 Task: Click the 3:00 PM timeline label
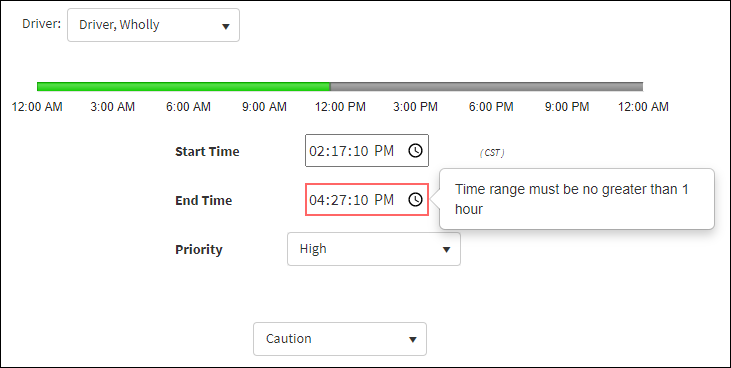point(415,107)
